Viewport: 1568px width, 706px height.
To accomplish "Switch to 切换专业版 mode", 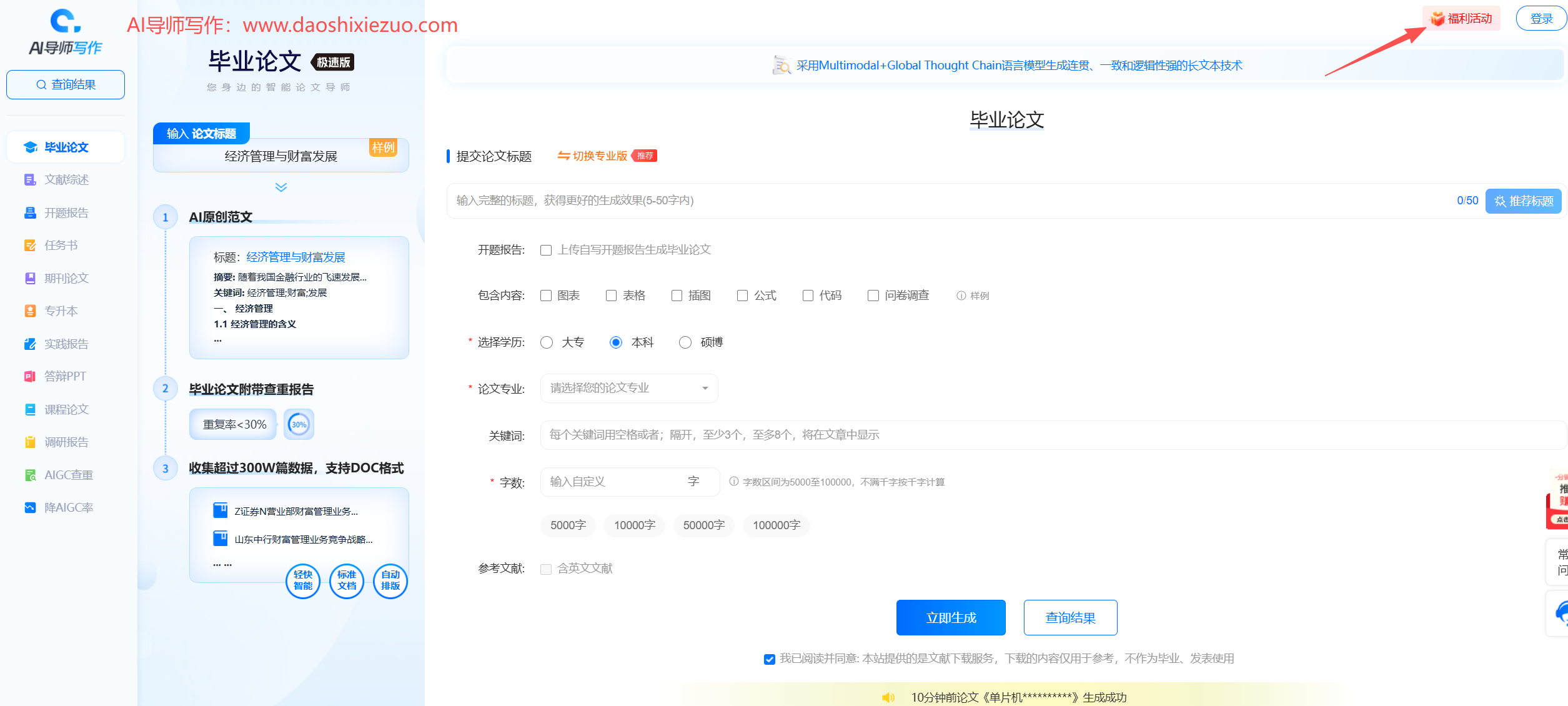I will pyautogui.click(x=598, y=156).
